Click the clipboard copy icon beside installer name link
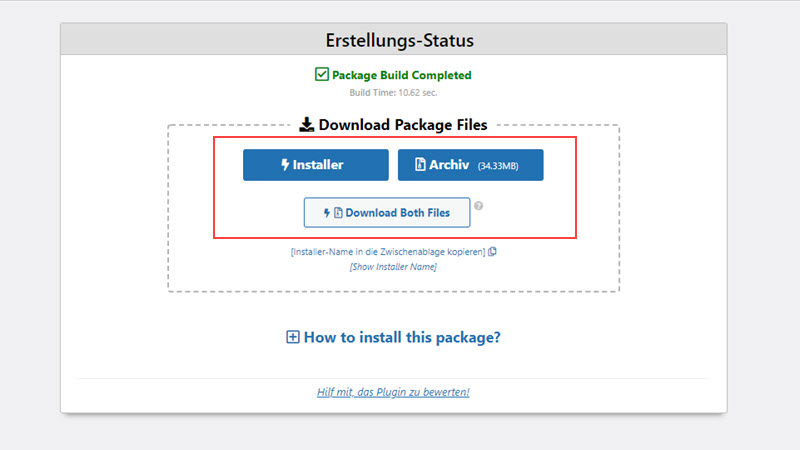Viewport: 800px width, 450px height. pos(492,252)
